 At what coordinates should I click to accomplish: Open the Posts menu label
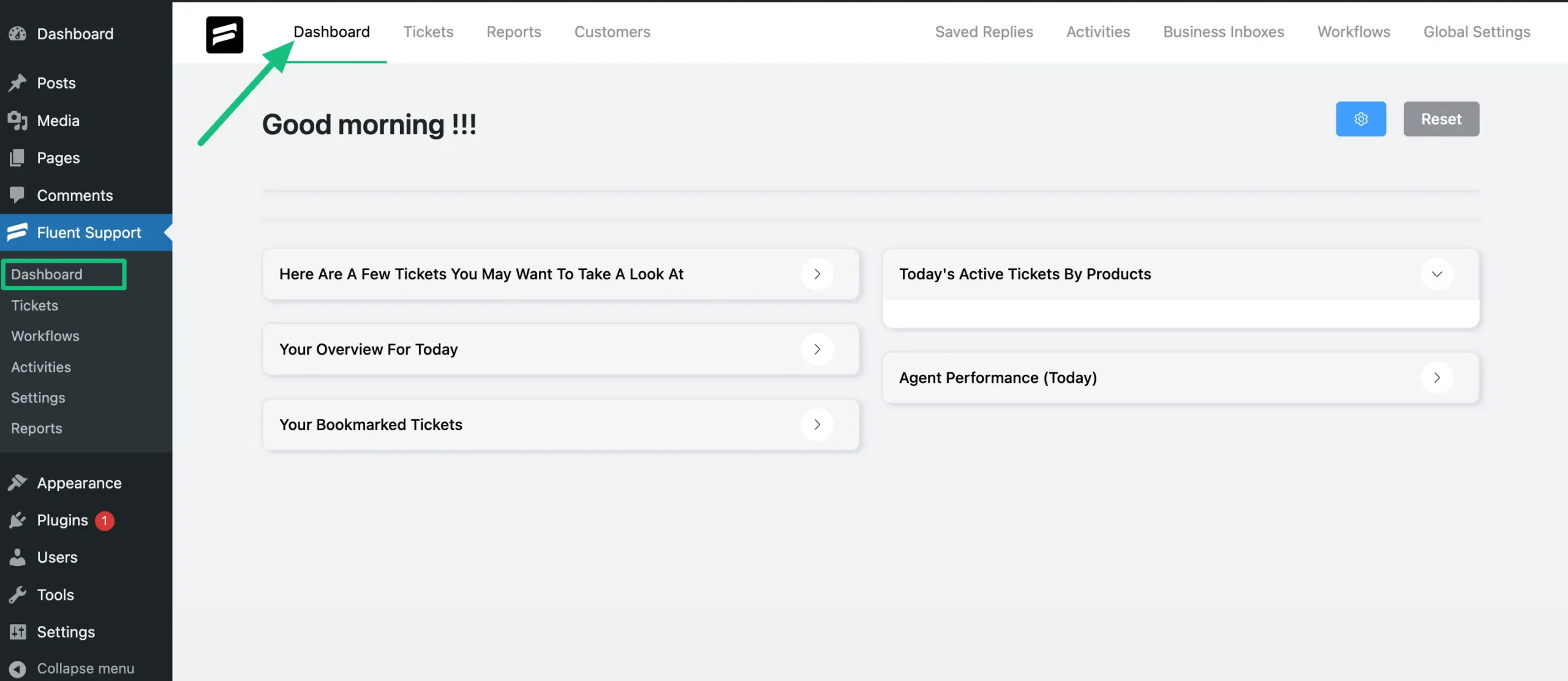56,83
